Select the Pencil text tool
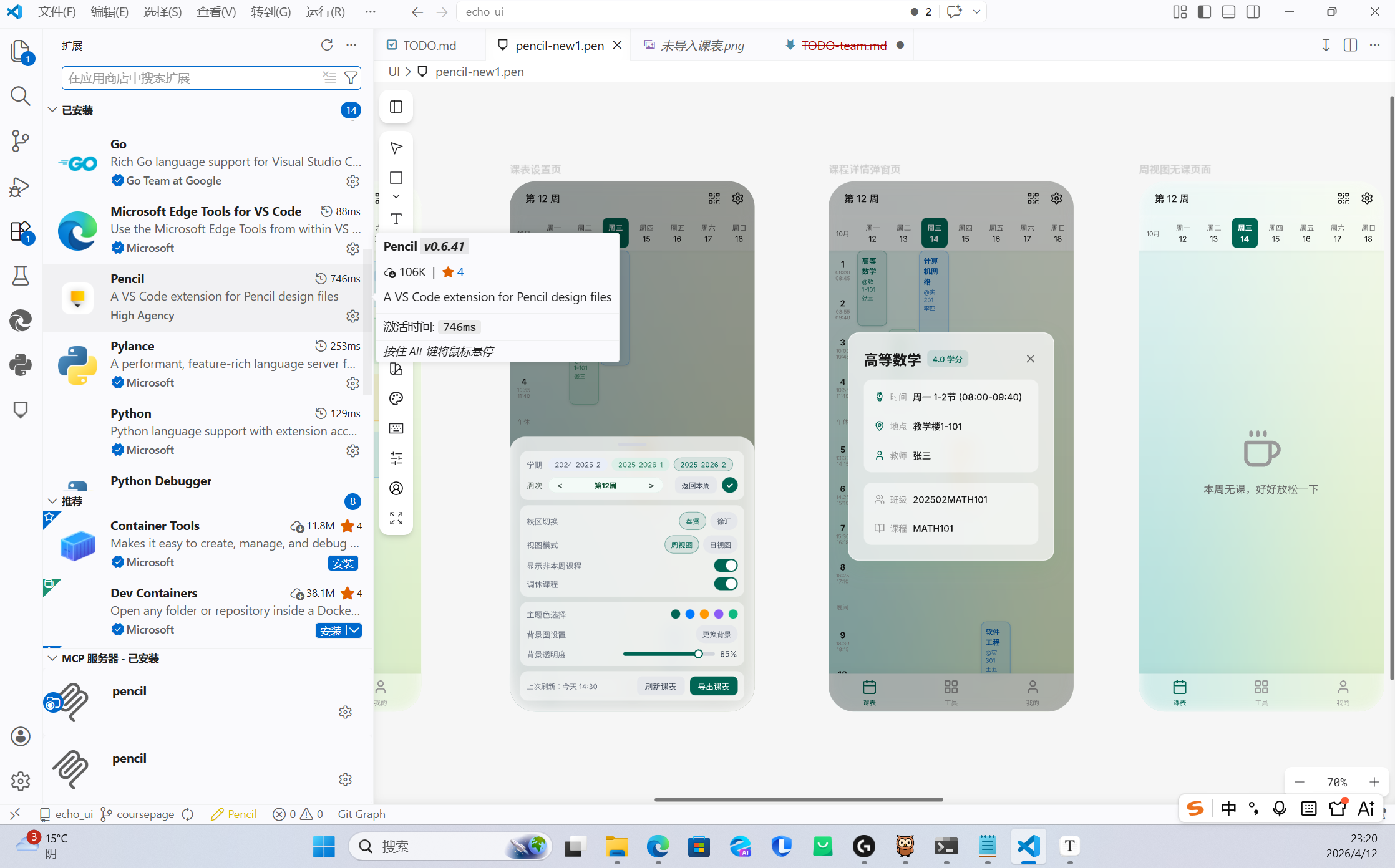 (x=396, y=219)
